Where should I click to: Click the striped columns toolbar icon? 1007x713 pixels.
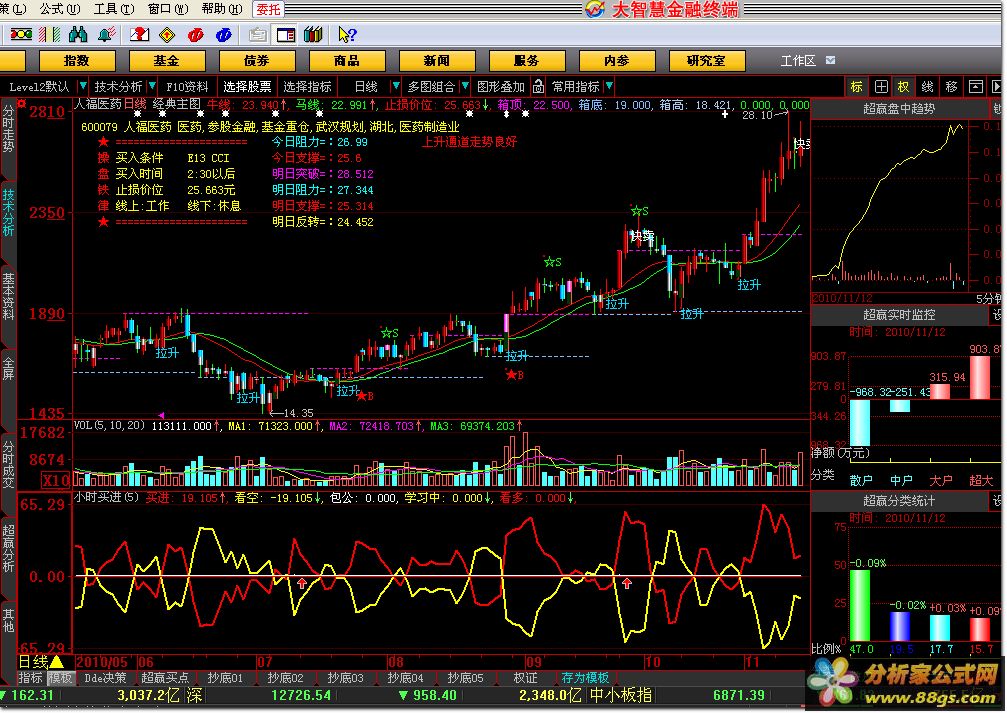pos(49,35)
